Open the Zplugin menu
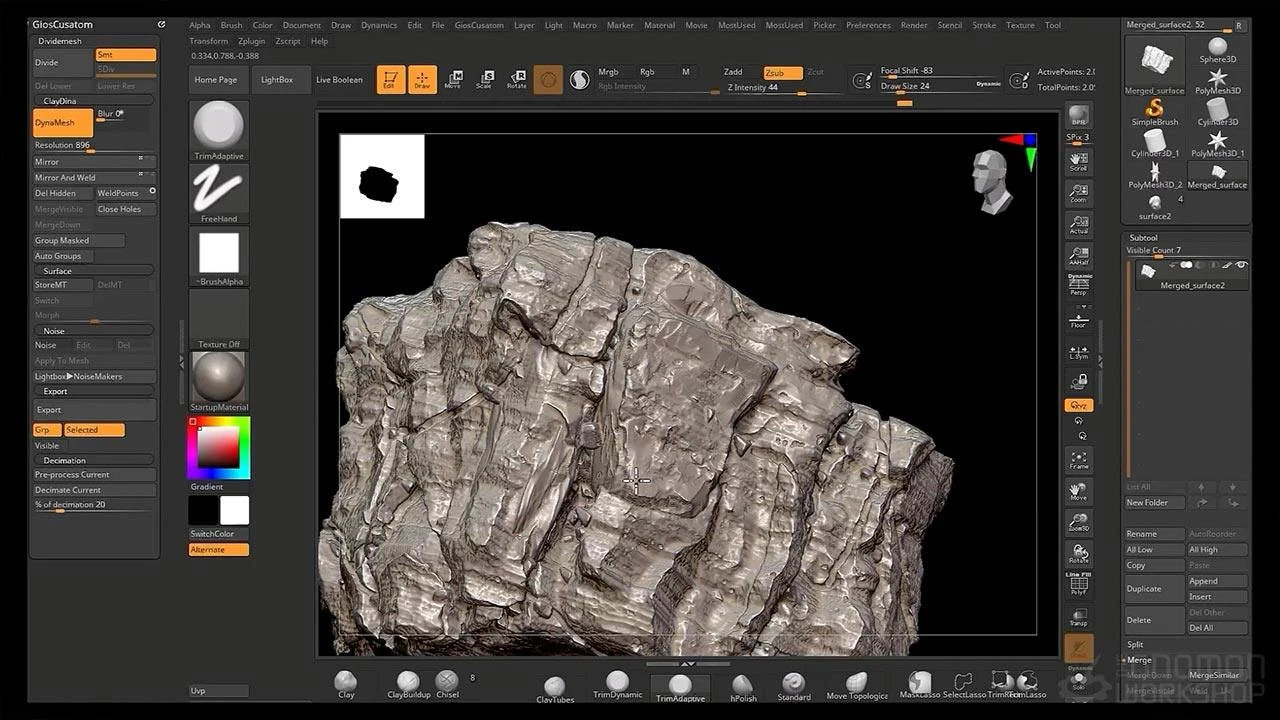The width and height of the screenshot is (1280, 720). coord(252,41)
